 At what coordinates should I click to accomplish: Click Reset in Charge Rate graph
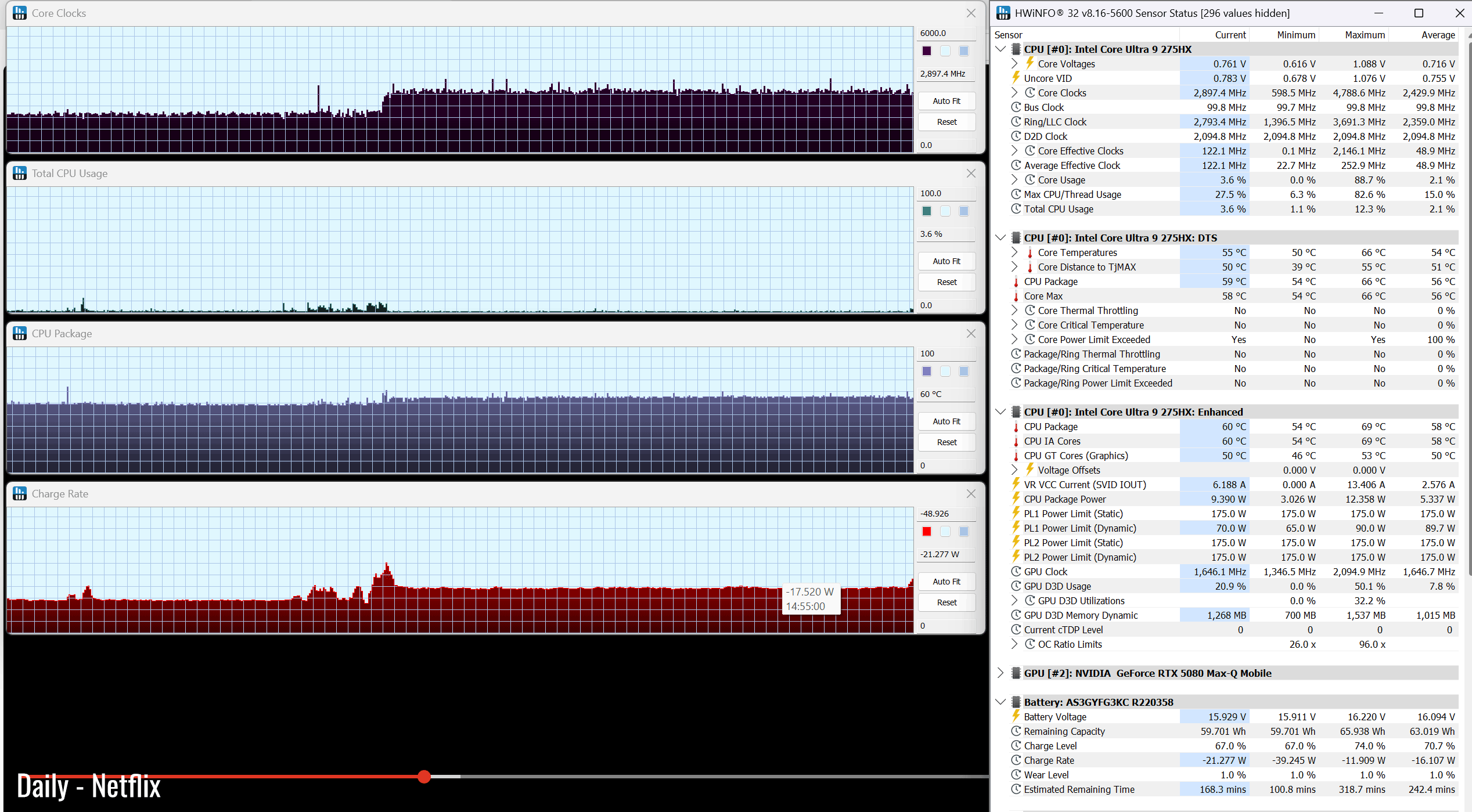click(x=946, y=602)
